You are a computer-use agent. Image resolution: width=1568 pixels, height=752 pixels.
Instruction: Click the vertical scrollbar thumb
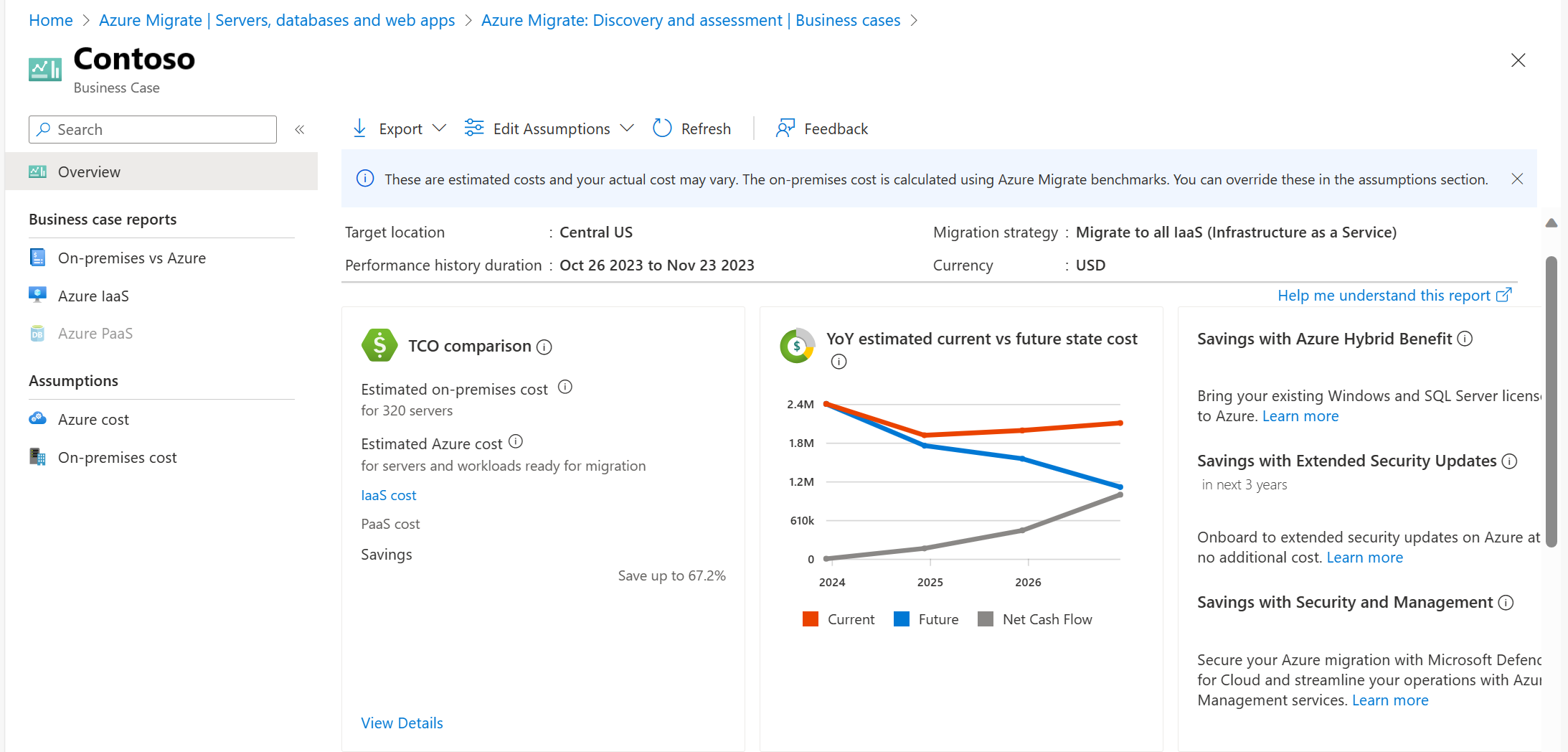click(1552, 402)
